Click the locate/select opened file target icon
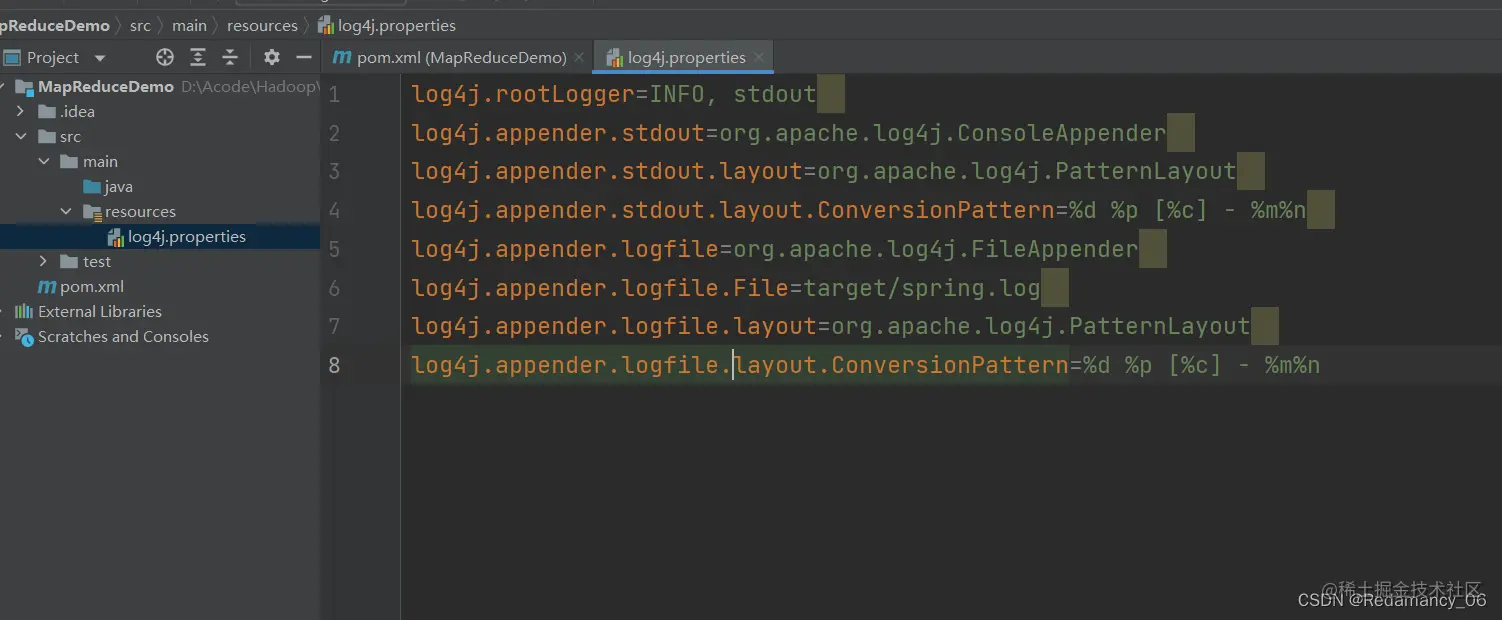The height and width of the screenshot is (620, 1502). click(x=165, y=57)
